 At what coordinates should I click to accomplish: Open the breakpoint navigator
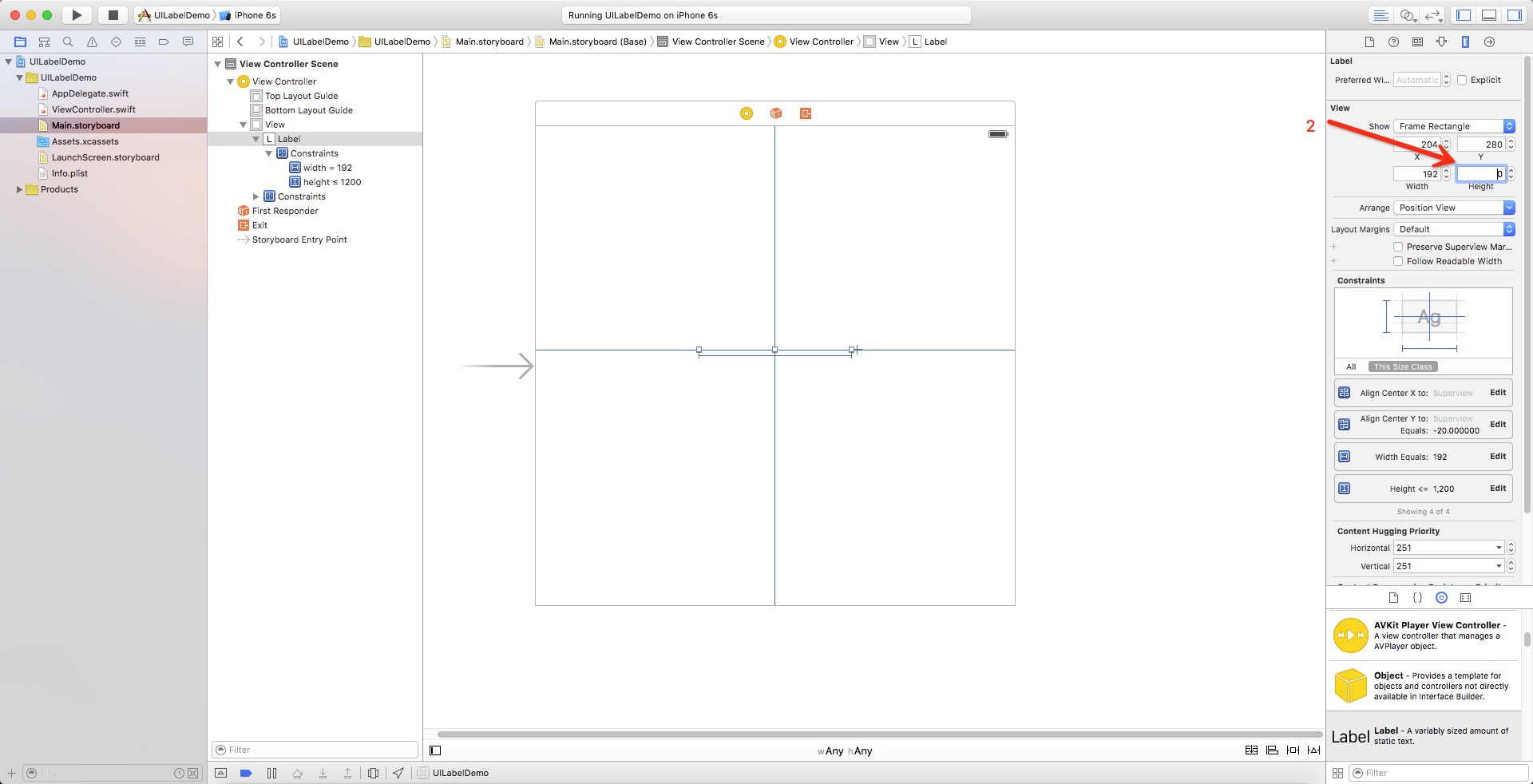click(x=164, y=42)
